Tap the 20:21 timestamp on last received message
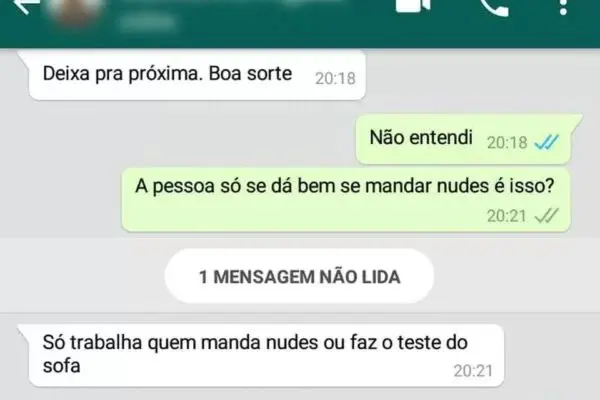The width and height of the screenshot is (600, 400). point(473,371)
